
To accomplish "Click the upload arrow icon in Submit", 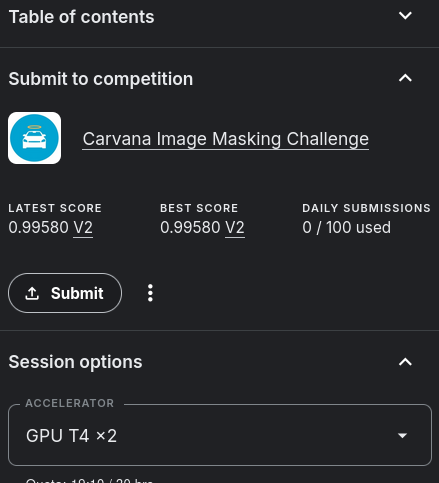I will pyautogui.click(x=32, y=293).
